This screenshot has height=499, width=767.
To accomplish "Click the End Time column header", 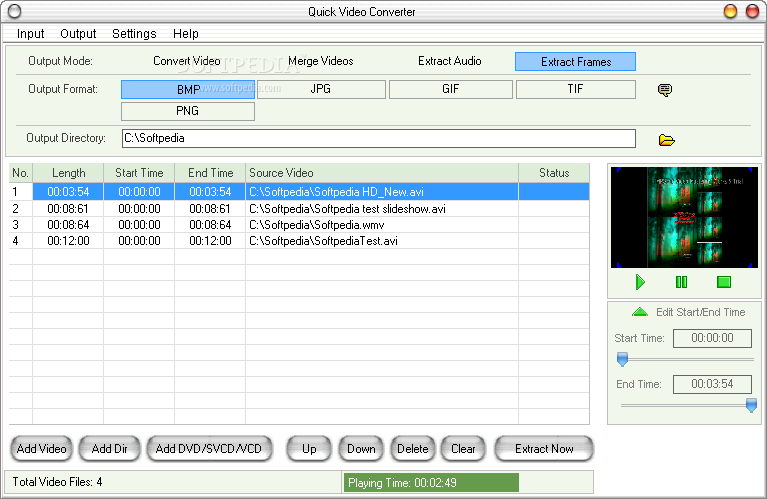I will 210,173.
